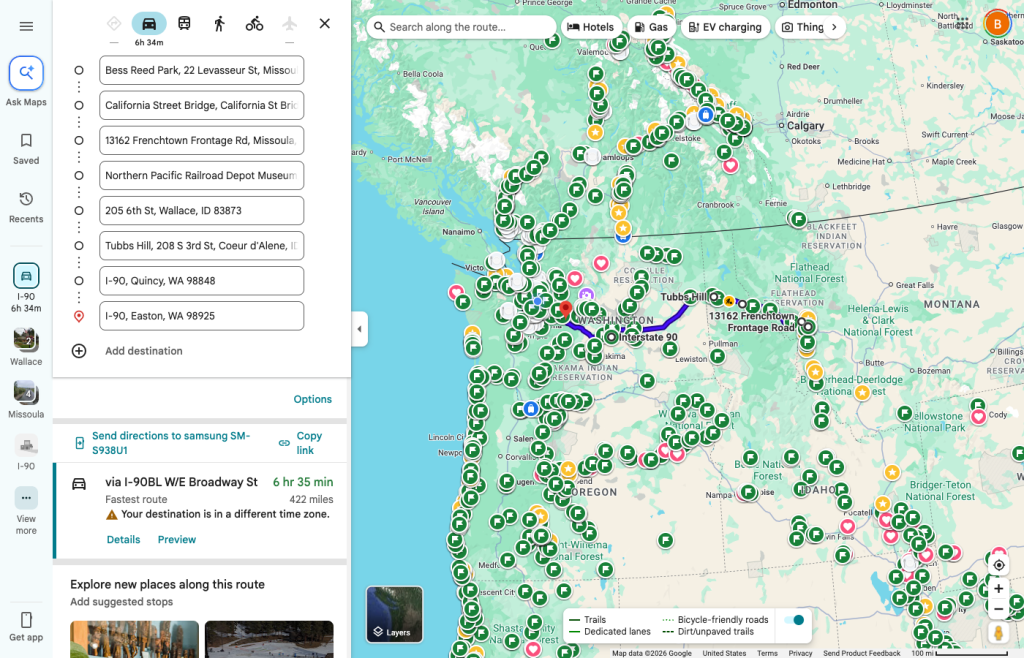Click 13162 Frenchtown Frontage Road map label
This screenshot has width=1024, height=658.
pos(752,322)
